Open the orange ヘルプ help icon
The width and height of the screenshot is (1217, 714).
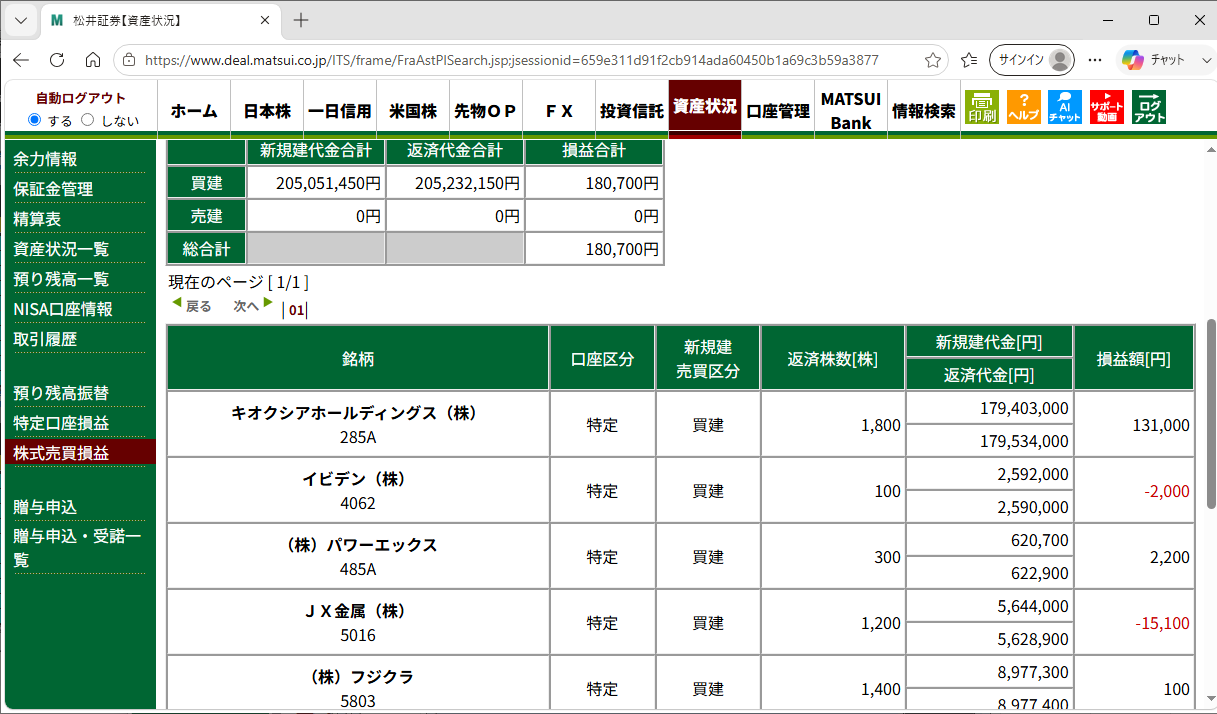tap(1024, 107)
